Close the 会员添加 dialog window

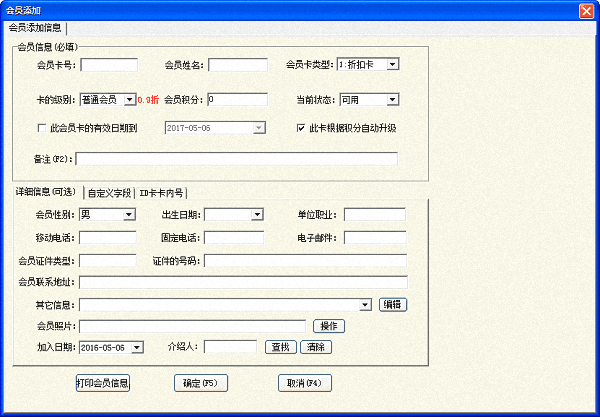[x=586, y=9]
